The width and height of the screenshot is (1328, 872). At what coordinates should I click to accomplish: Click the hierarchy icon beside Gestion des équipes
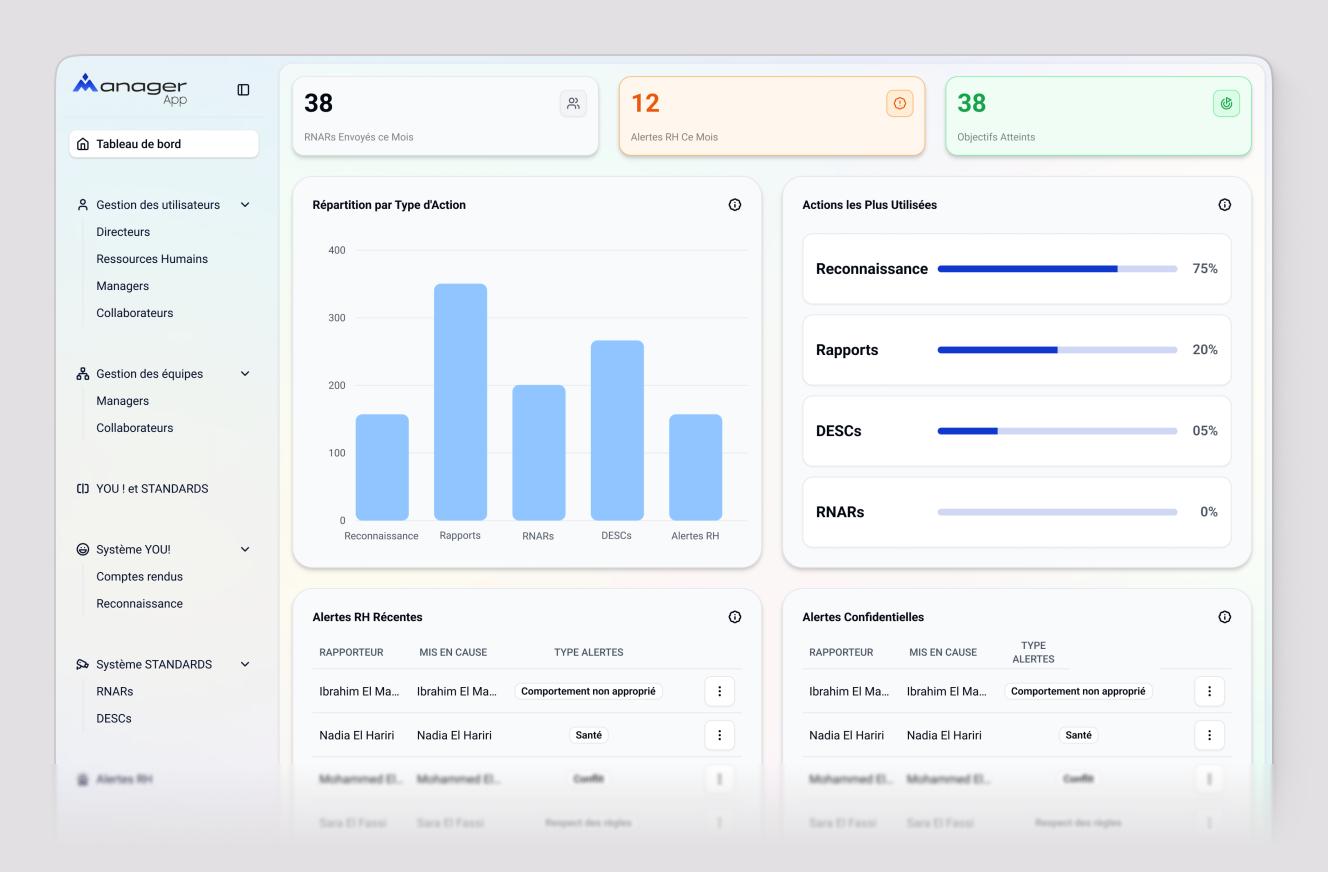click(83, 374)
